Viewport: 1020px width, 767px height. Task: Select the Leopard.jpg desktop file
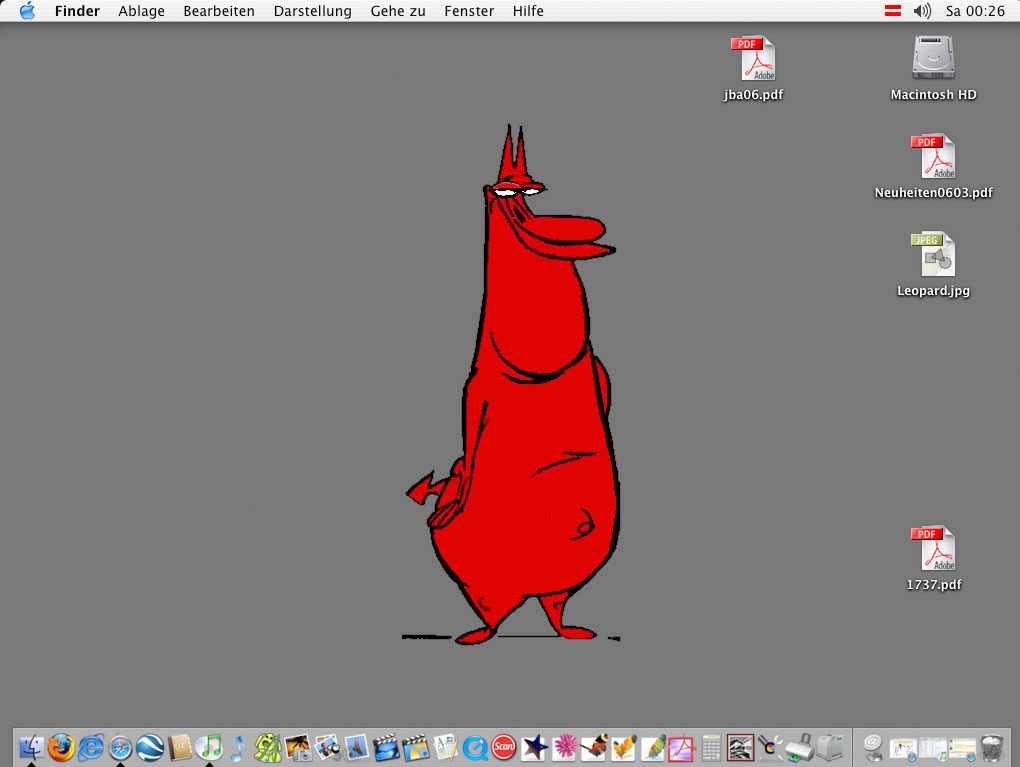tap(933, 255)
